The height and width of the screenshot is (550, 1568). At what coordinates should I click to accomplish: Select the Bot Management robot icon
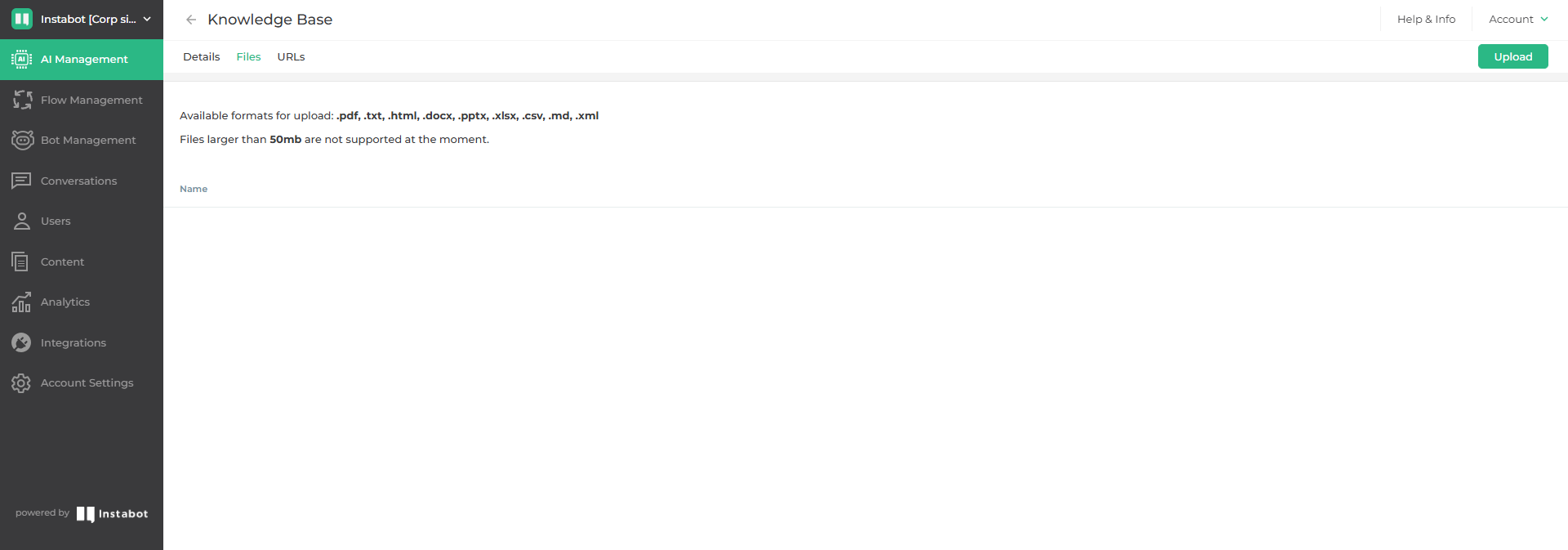pos(22,140)
